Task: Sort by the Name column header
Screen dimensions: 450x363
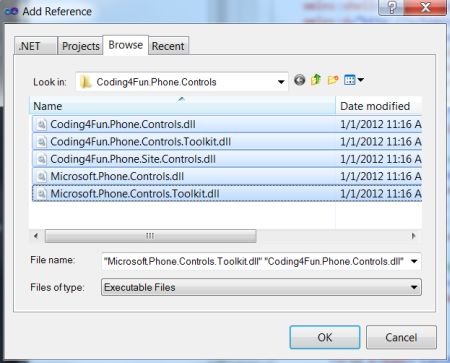Action: [x=182, y=106]
